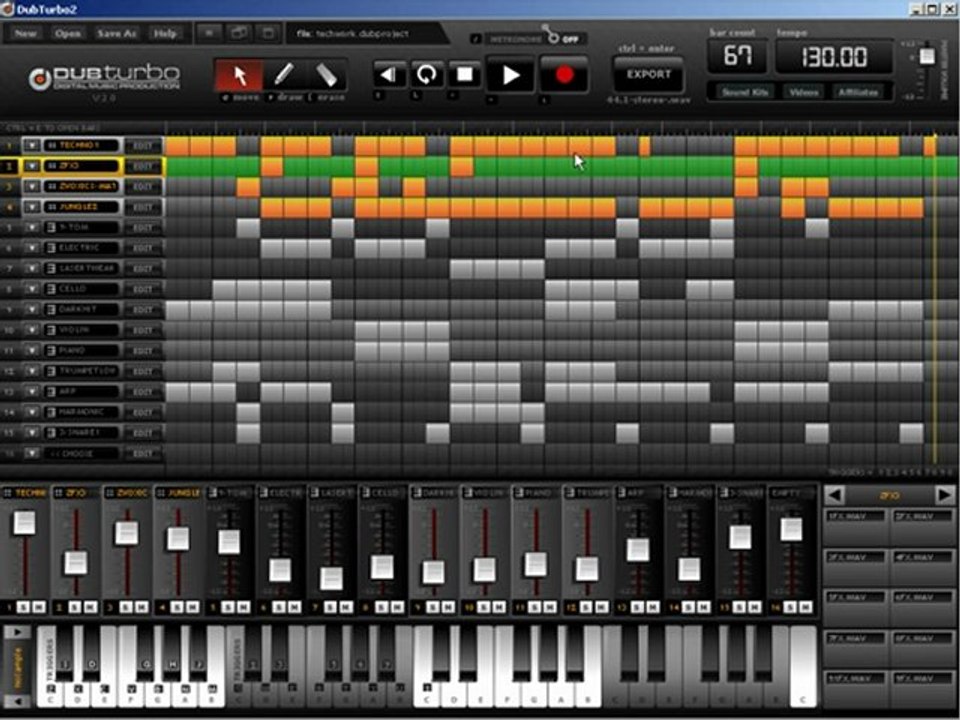Show next sample bank with right arrow
960x720 pixels.
[943, 495]
